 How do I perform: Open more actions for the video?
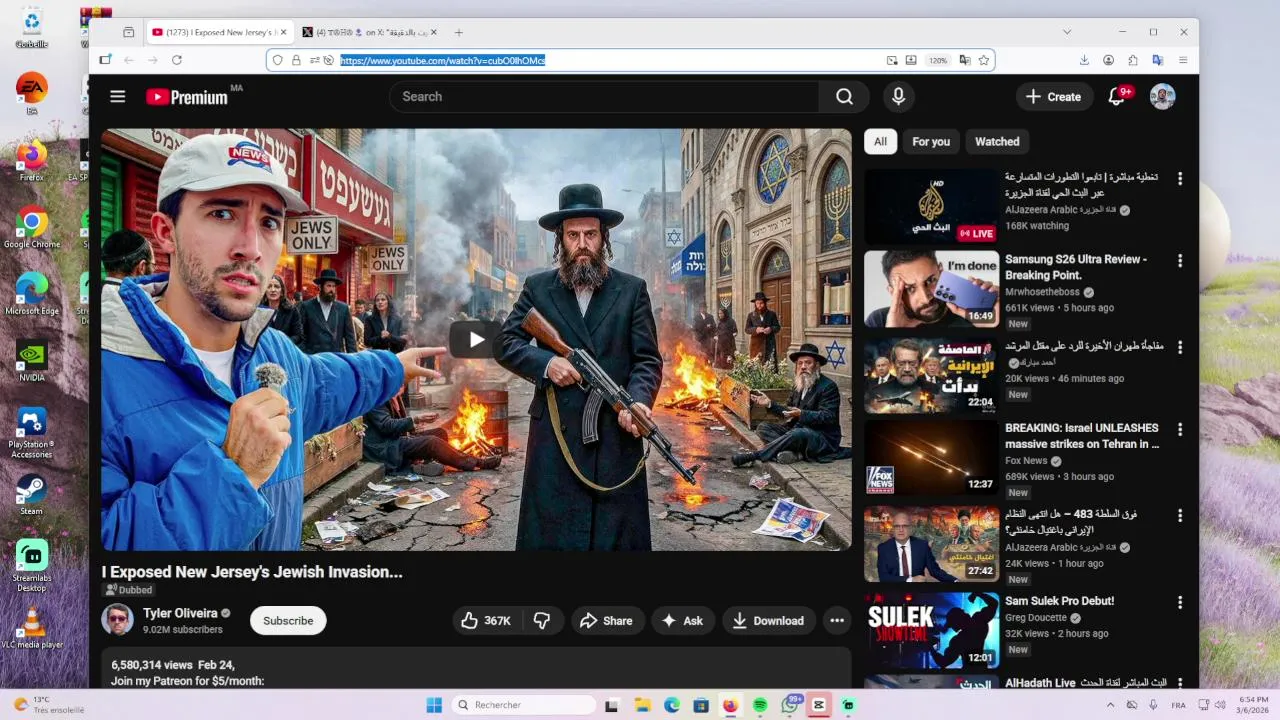(837, 621)
